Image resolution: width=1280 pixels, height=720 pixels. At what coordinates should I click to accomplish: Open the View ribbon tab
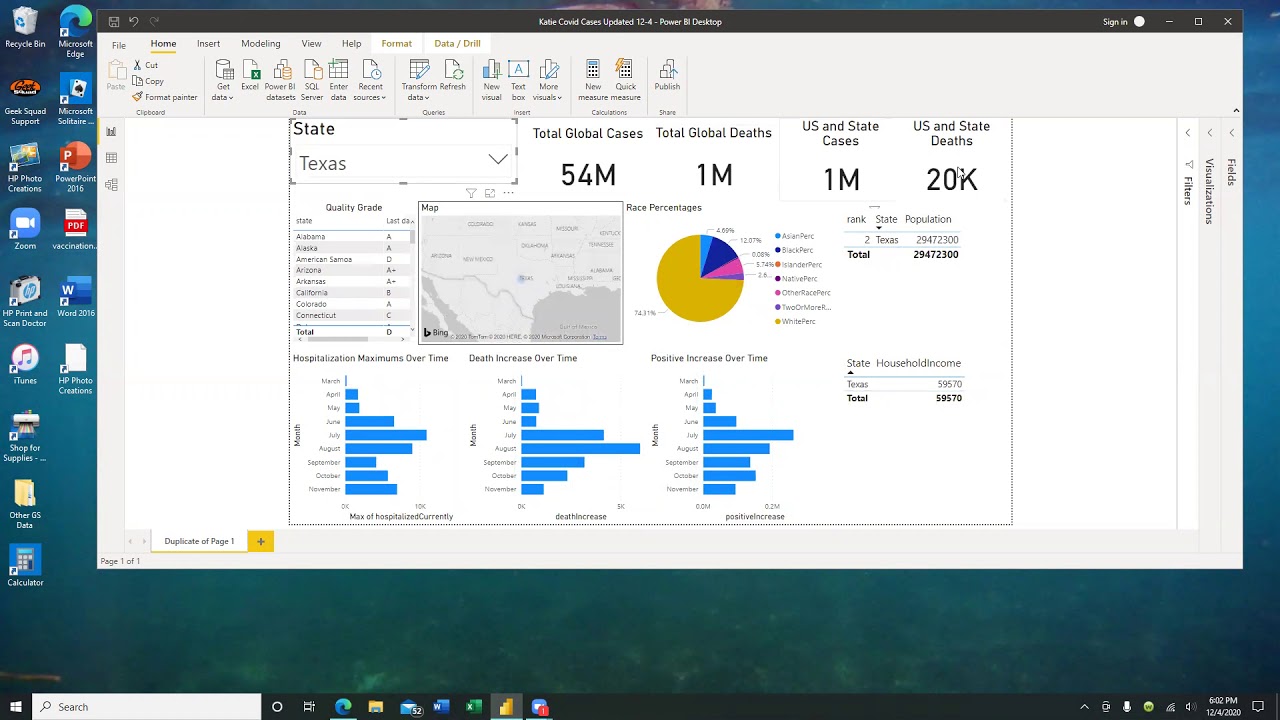[x=311, y=44]
